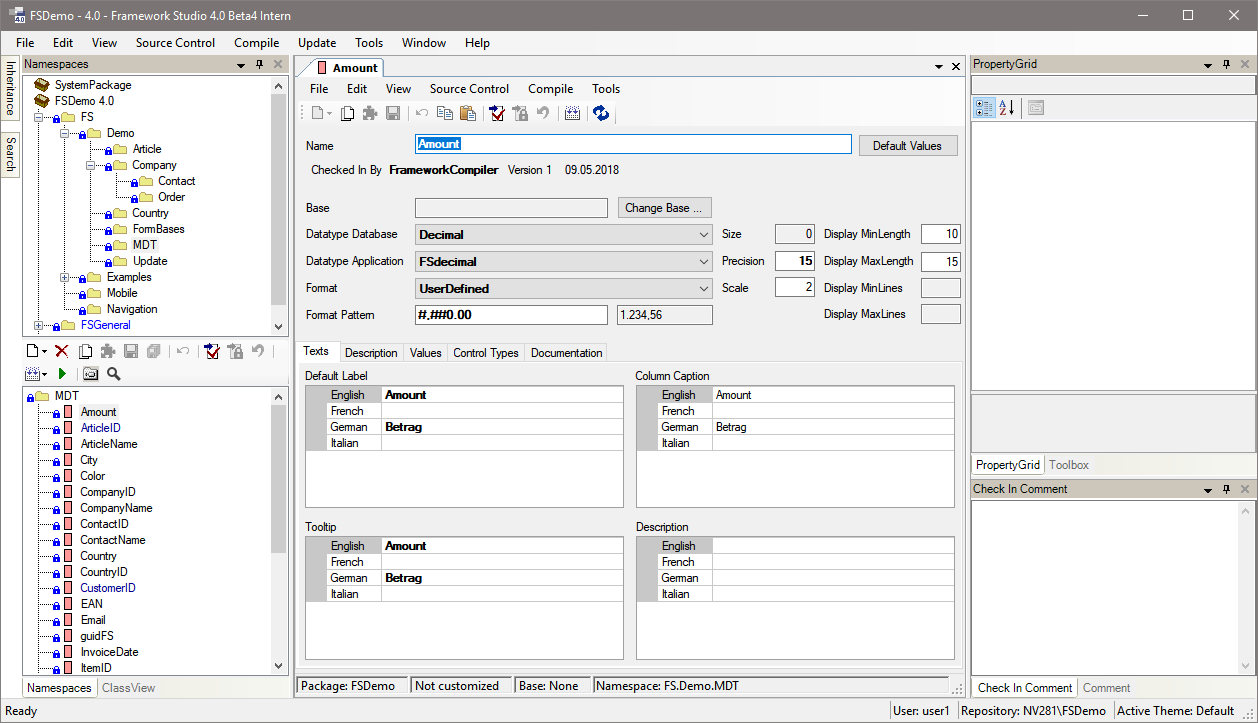Switch to the Values tab
Viewport: 1258px width, 723px height.
[x=425, y=353]
